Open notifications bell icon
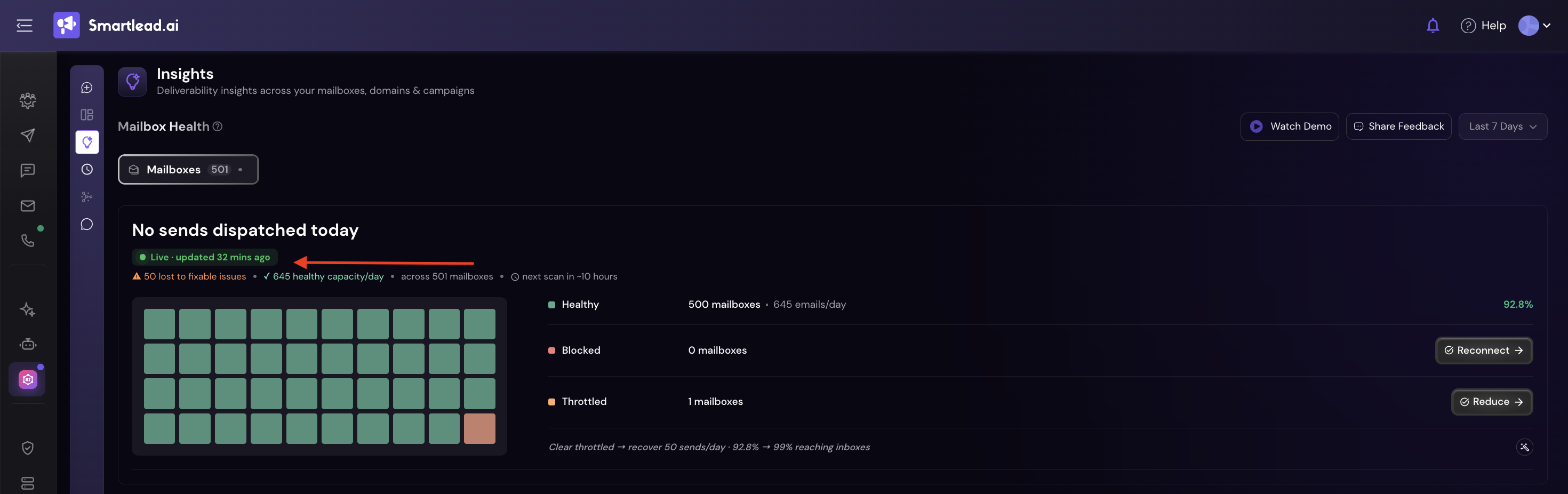 point(1433,26)
